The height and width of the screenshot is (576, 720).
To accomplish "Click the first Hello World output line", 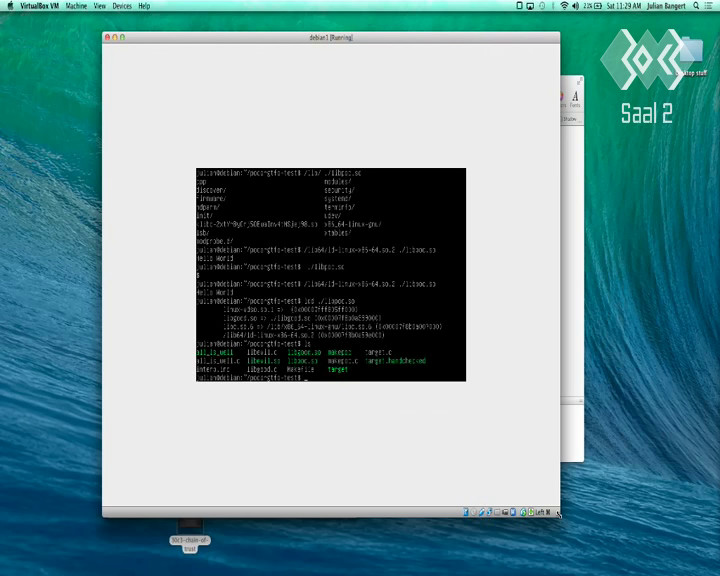I will pyautogui.click(x=215, y=259).
